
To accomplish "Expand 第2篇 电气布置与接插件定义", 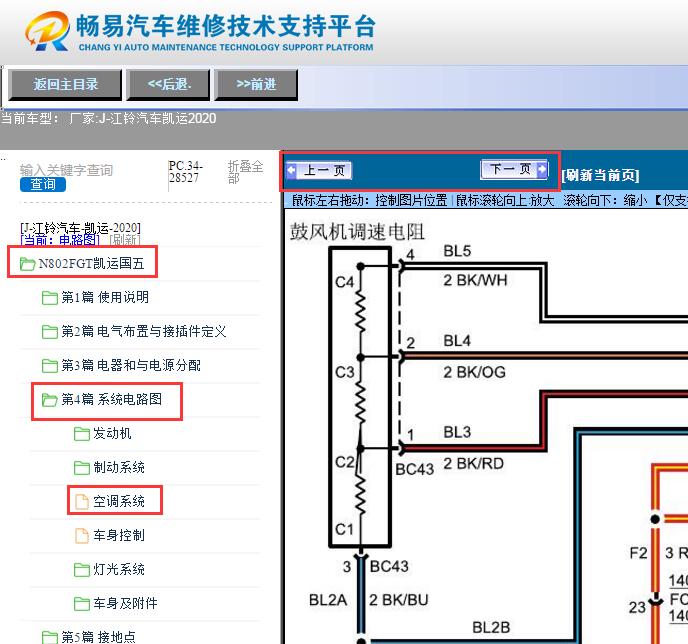I will click(143, 331).
